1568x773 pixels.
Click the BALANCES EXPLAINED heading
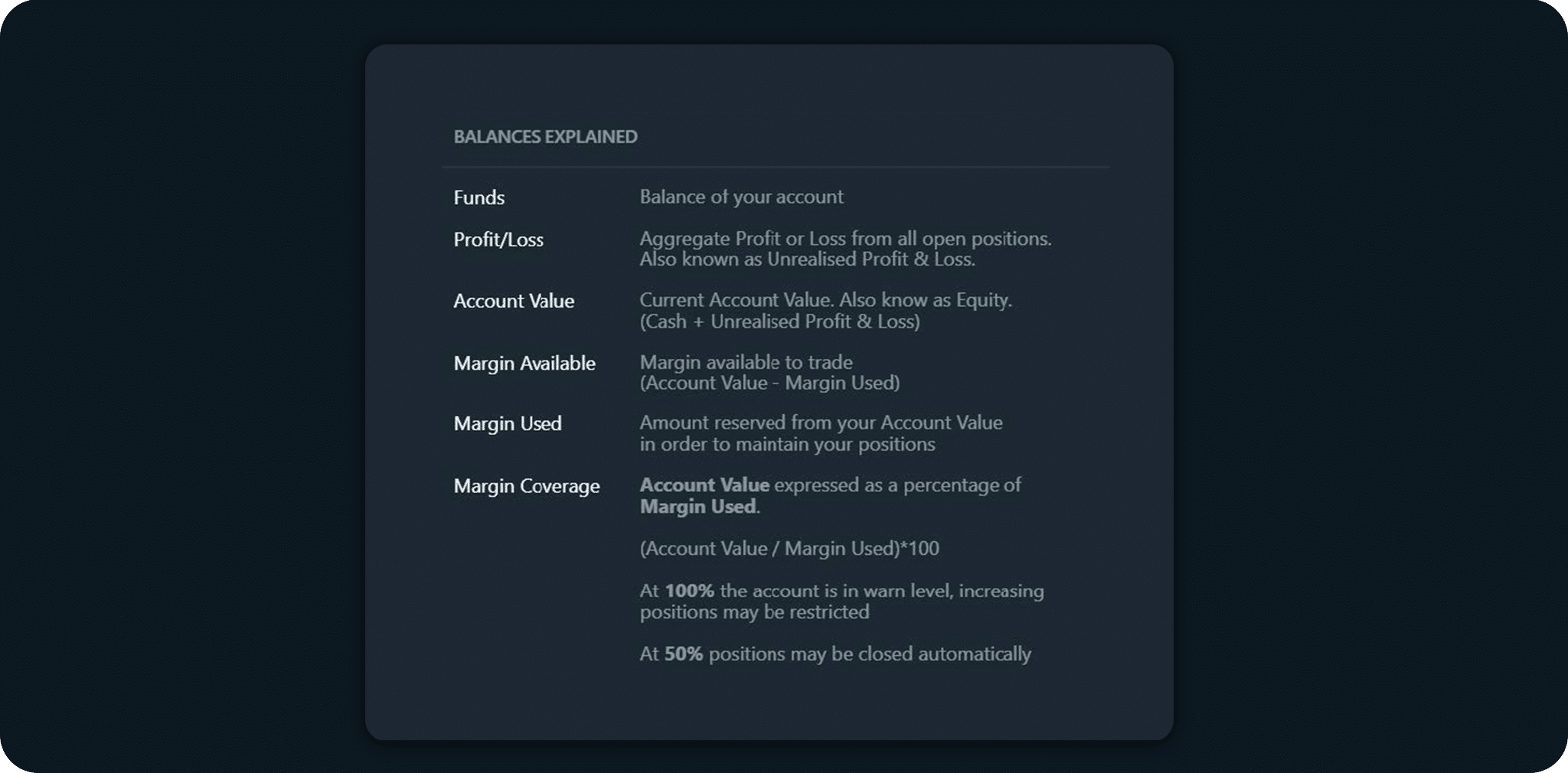point(545,137)
